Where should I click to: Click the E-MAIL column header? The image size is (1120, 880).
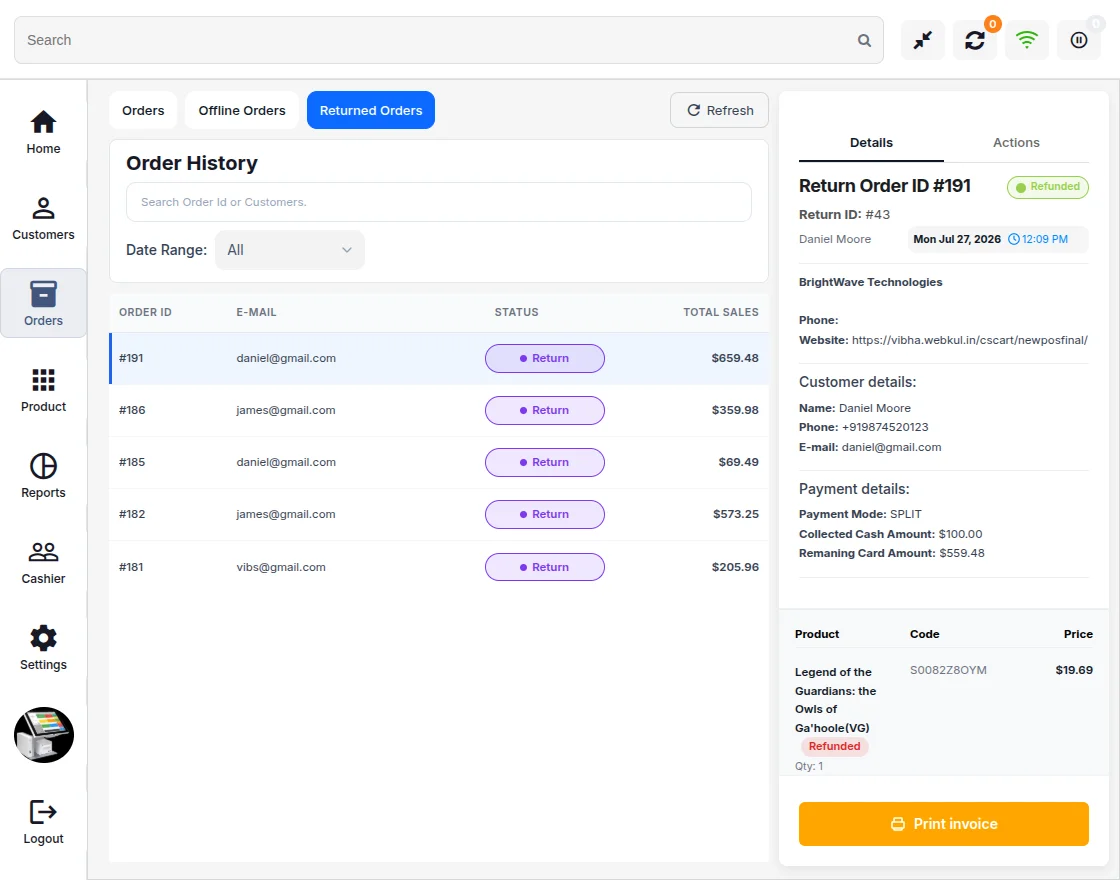(256, 312)
